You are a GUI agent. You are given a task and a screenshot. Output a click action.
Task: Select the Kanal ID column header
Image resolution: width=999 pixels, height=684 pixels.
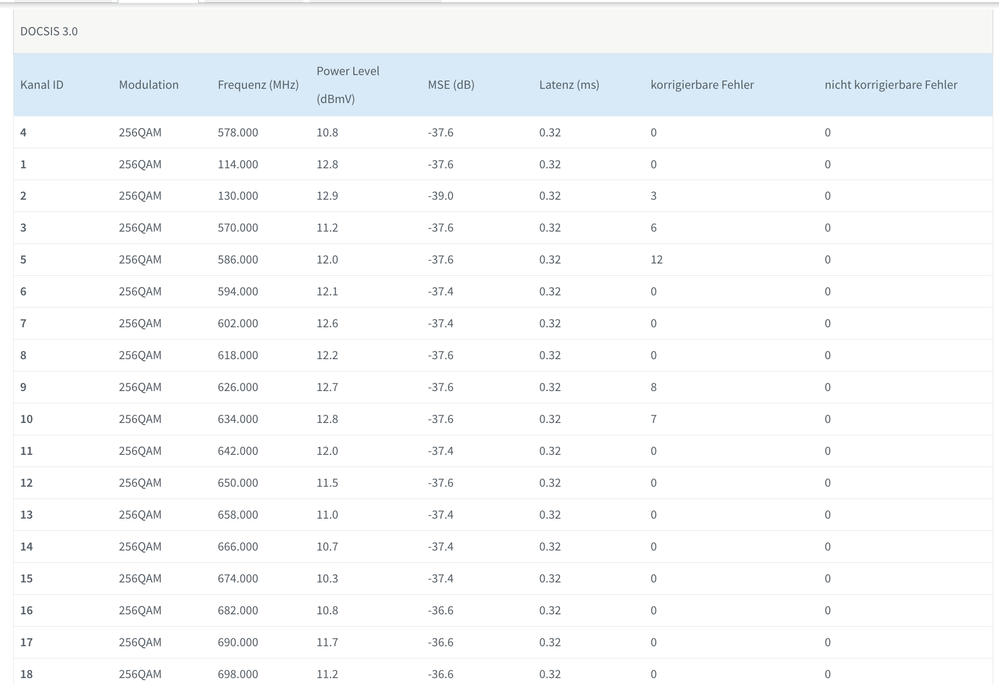[x=42, y=85]
